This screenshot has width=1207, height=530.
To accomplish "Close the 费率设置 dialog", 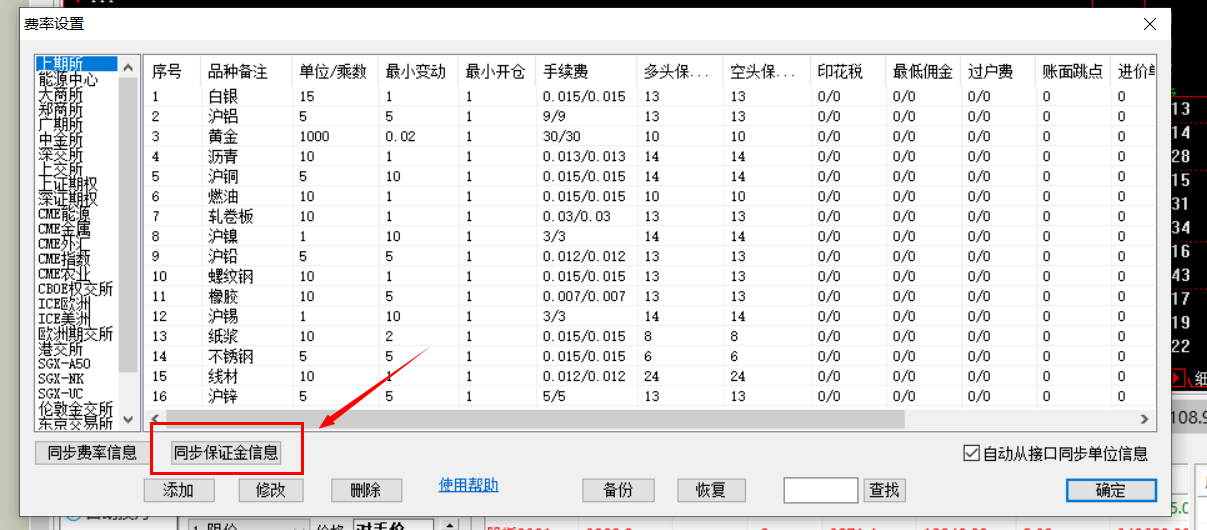I will (1151, 24).
